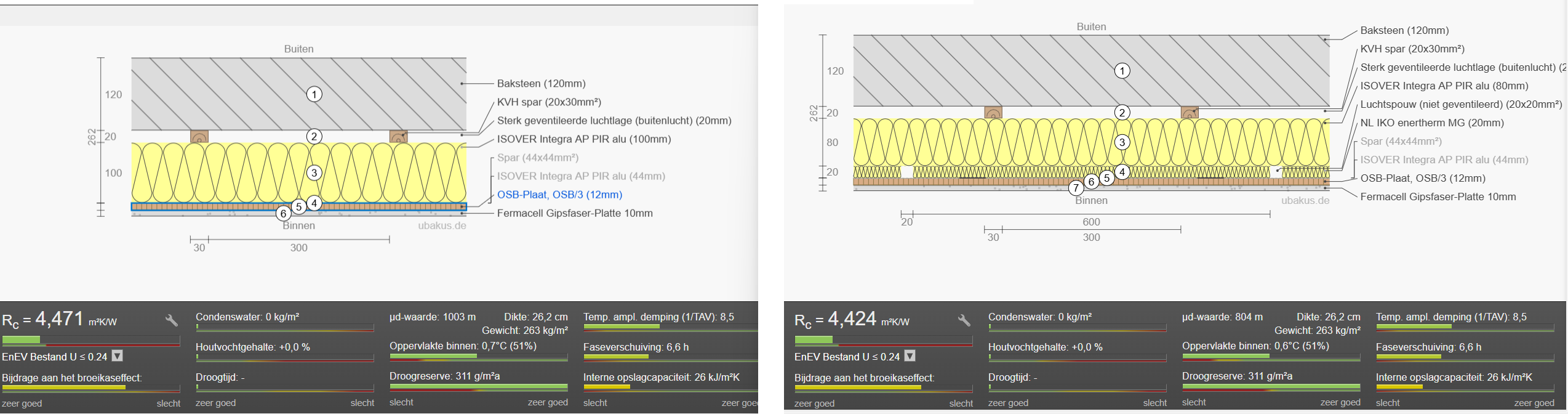Click layer circle 3 in right diagram
The width and height of the screenshot is (1568, 414).
click(1122, 142)
